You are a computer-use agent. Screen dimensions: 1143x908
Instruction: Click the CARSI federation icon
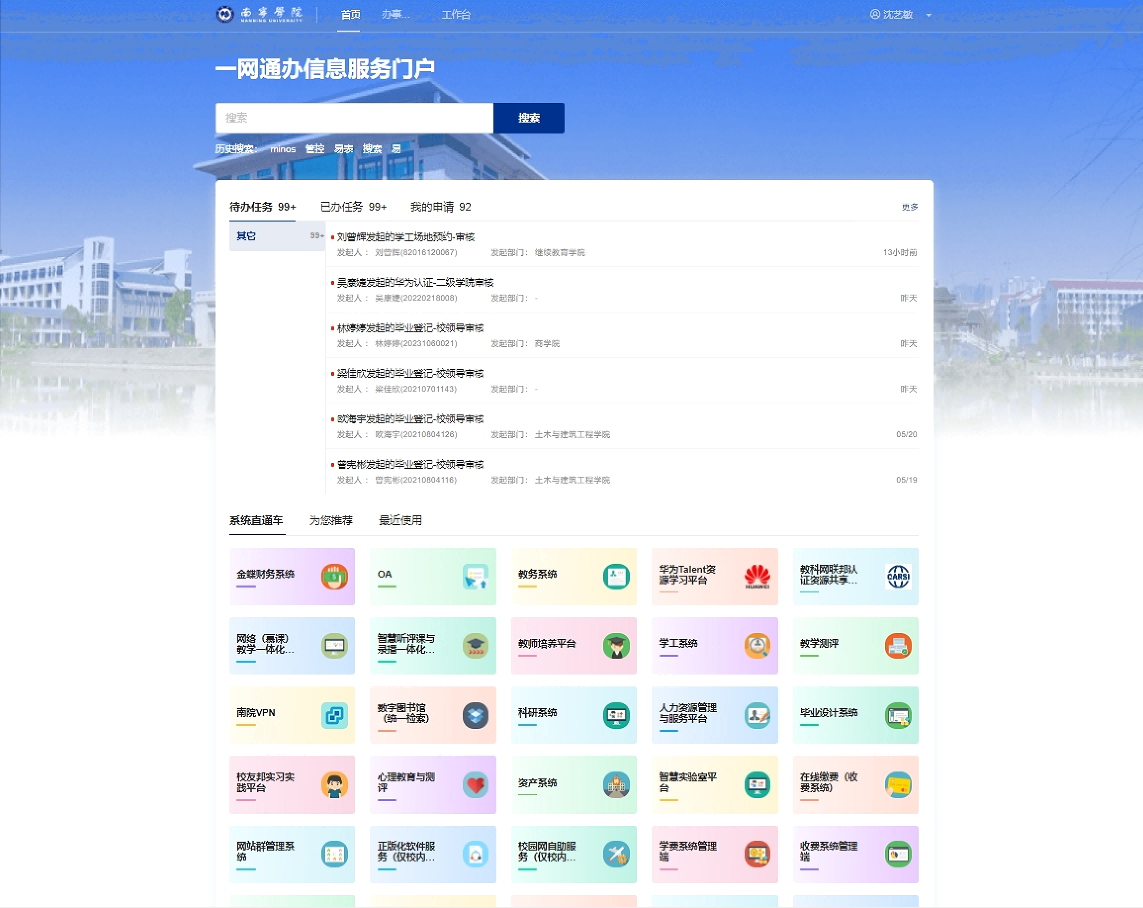[x=898, y=576]
